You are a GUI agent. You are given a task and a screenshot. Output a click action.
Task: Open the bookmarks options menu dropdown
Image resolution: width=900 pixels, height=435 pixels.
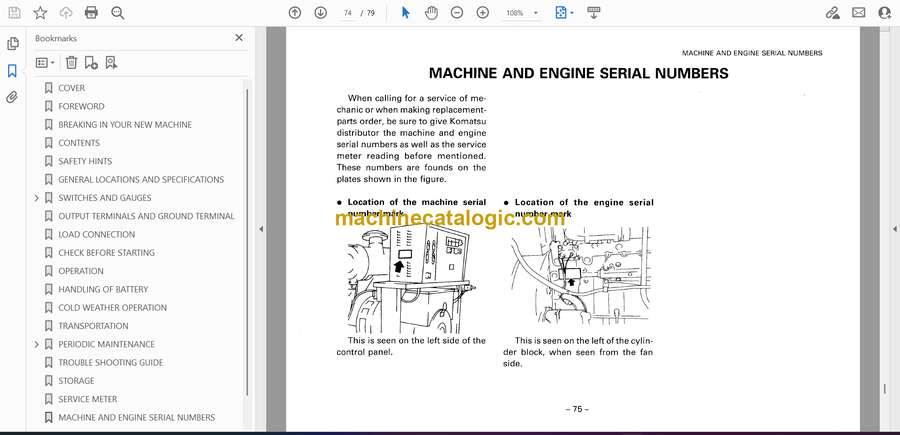pyautogui.click(x=45, y=62)
